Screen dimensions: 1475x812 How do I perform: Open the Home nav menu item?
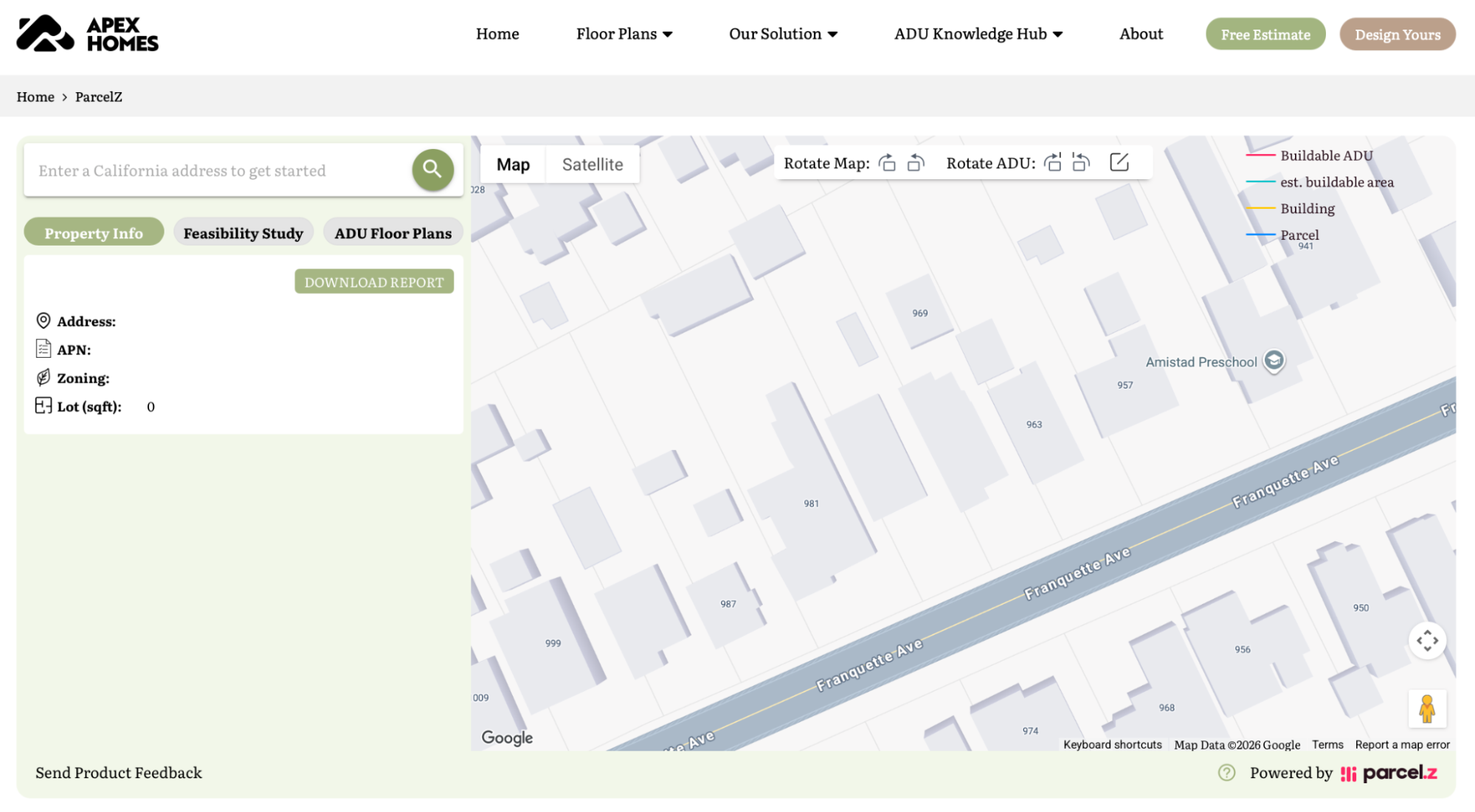coord(497,34)
